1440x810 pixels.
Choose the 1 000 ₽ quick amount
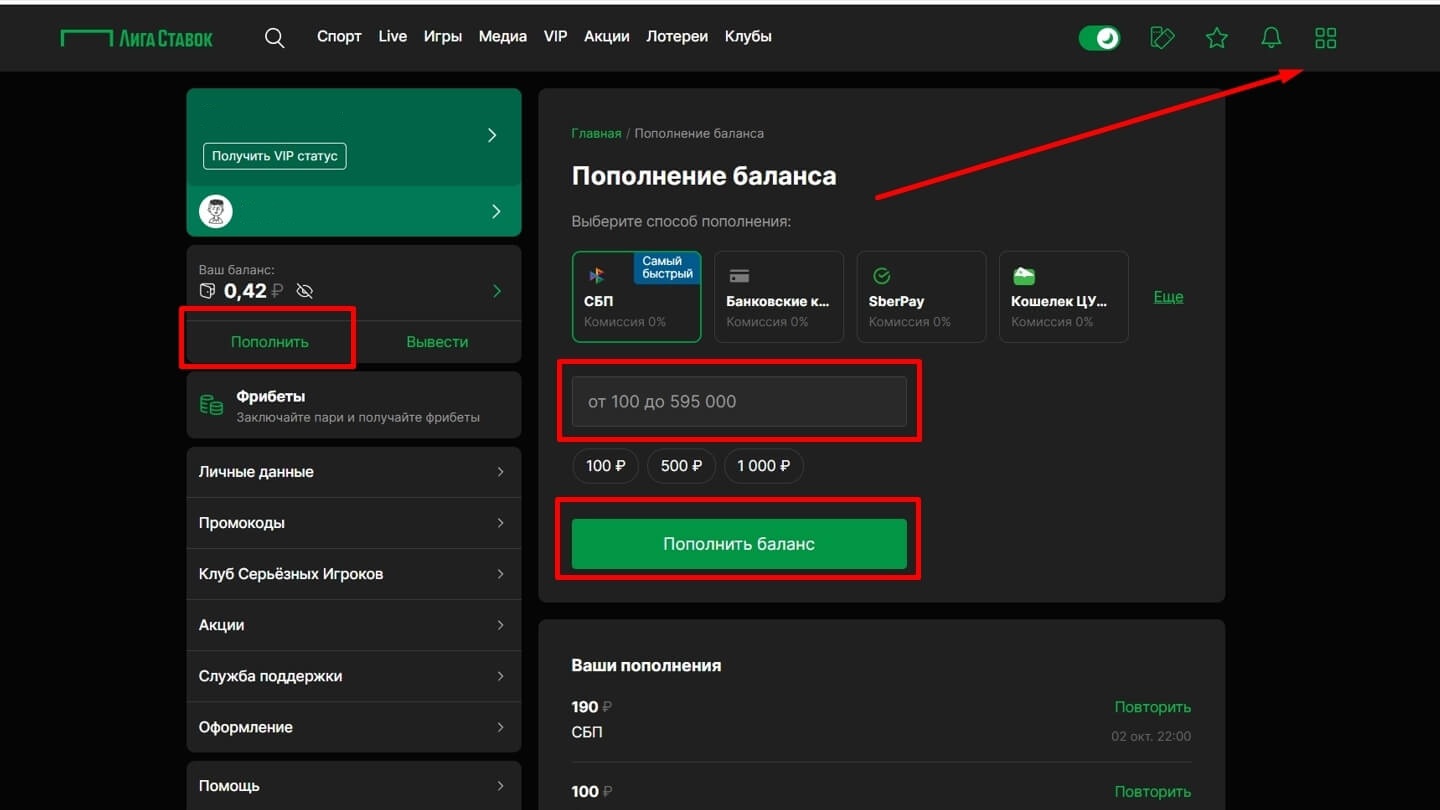click(x=763, y=466)
